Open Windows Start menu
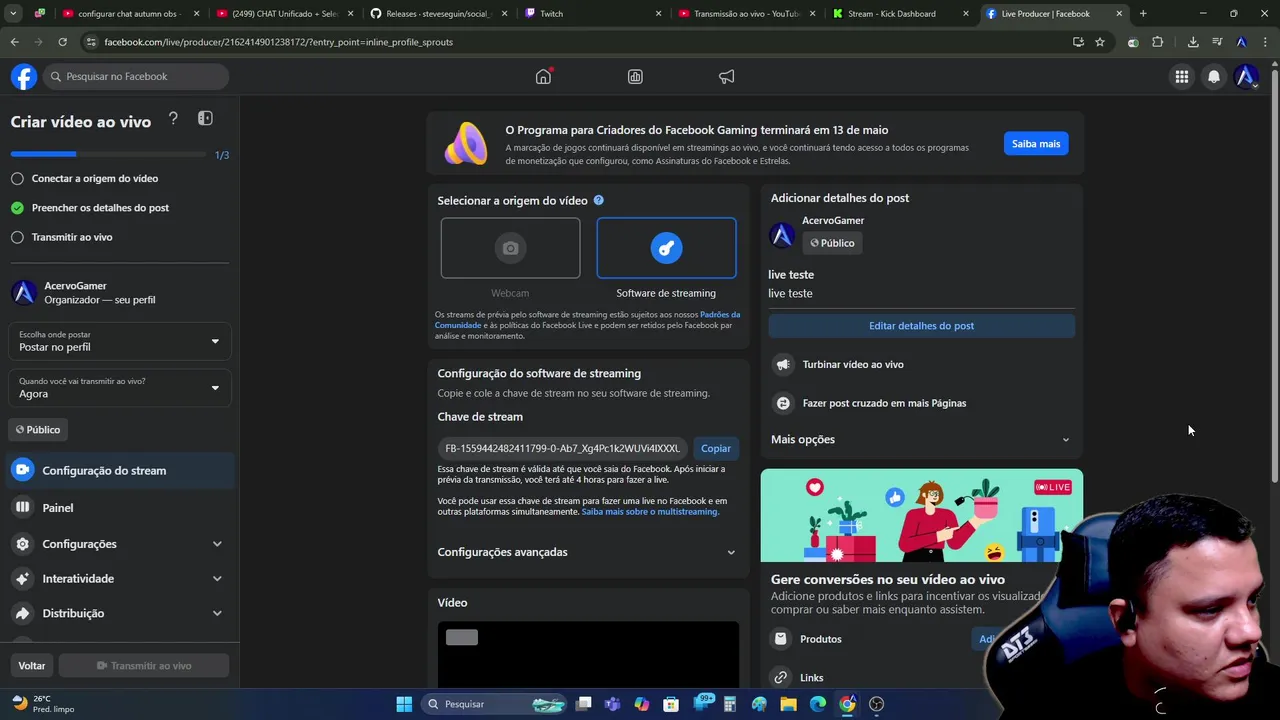Screen dimensions: 1280x720 [404, 704]
